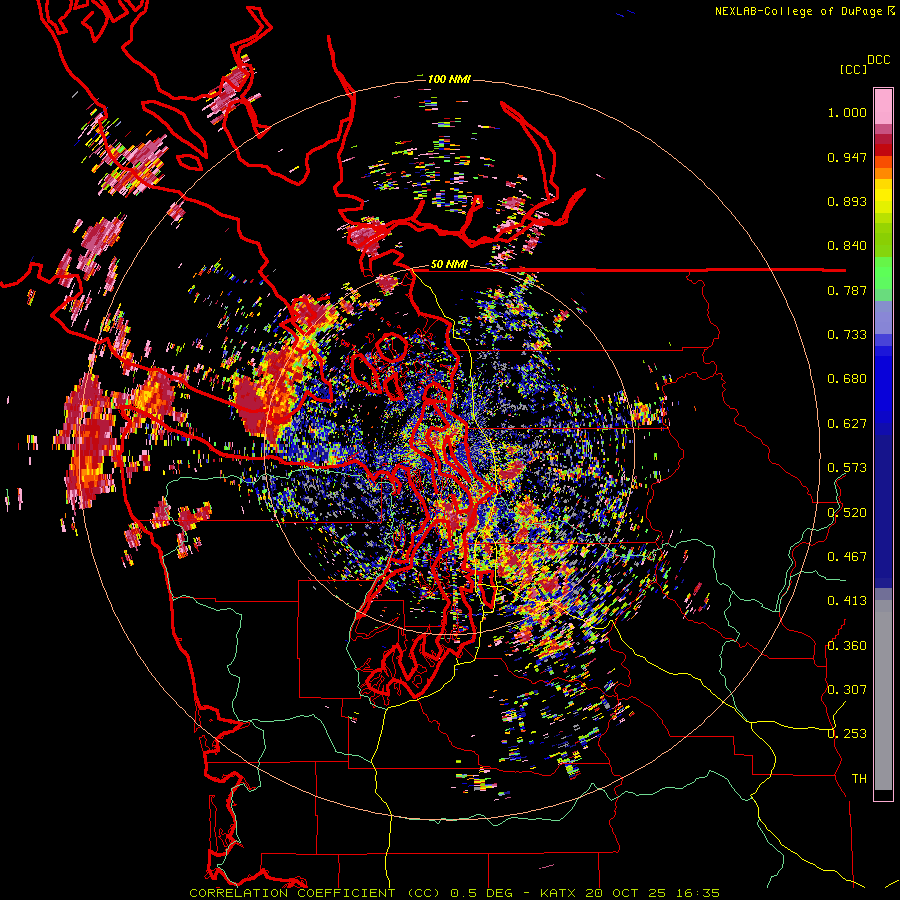Click the 0.307 value on the color scale

point(847,690)
